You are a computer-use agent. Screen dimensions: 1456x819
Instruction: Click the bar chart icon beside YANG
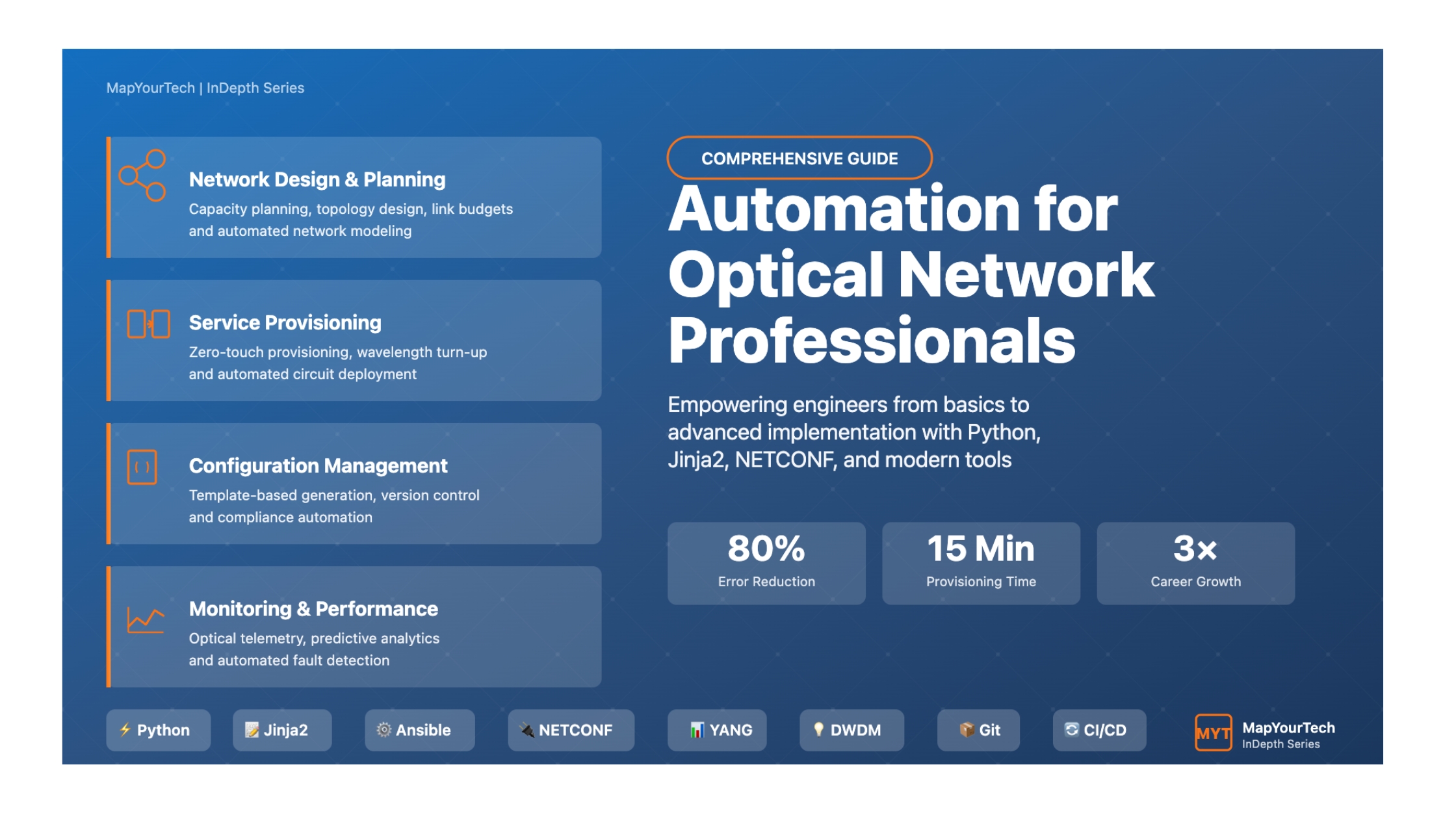697,730
